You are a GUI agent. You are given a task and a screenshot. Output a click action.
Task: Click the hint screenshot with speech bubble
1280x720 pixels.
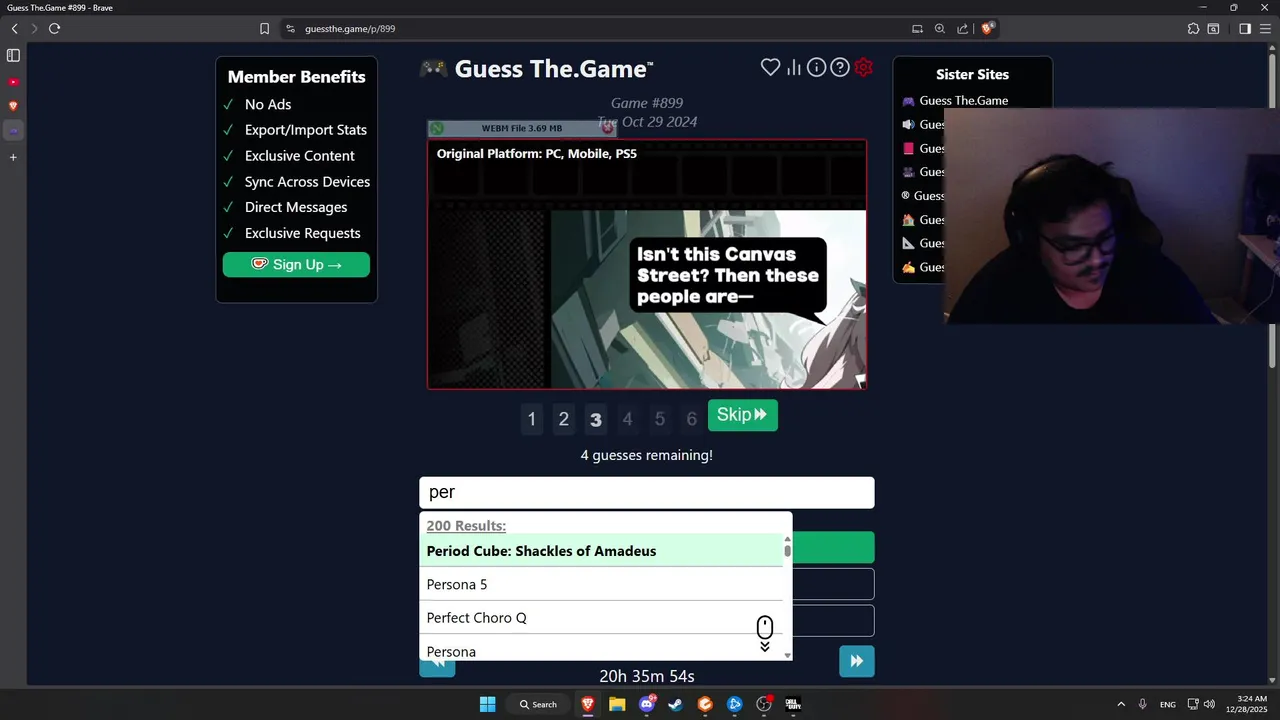coord(647,264)
